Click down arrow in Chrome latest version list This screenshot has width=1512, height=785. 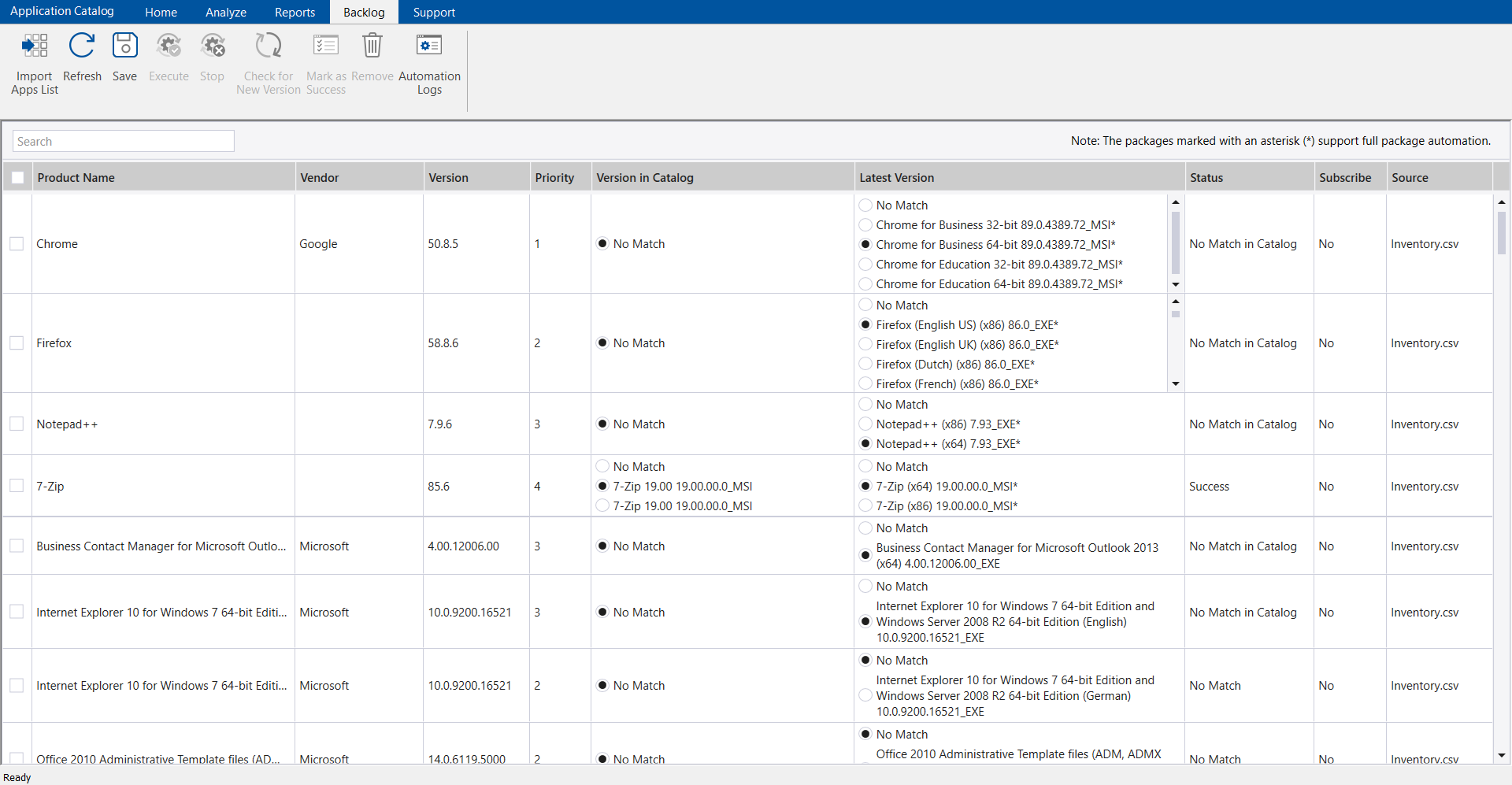point(1176,284)
